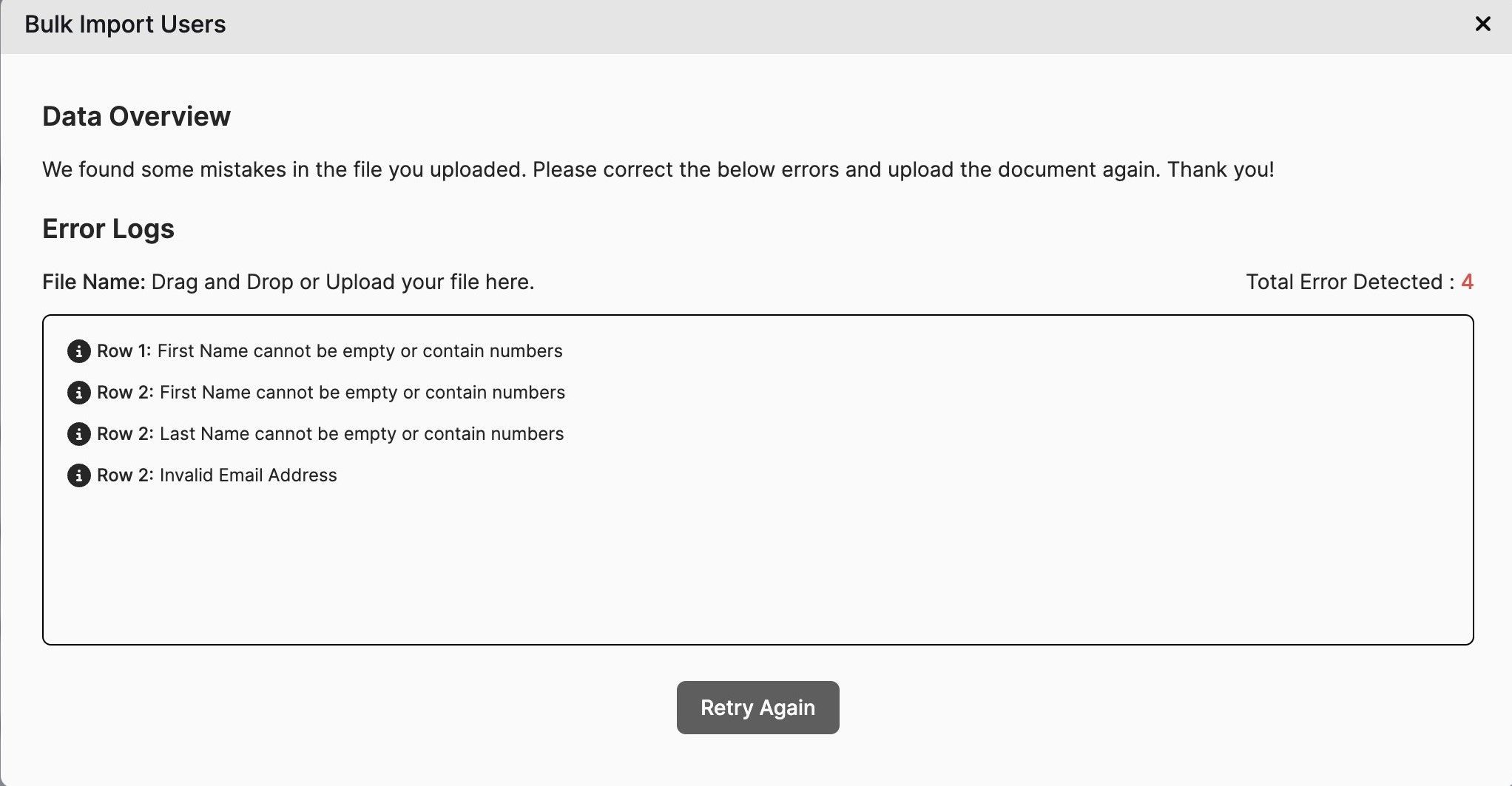
Task: Click info icon for Row 2 Last Name error
Action: tap(79, 434)
